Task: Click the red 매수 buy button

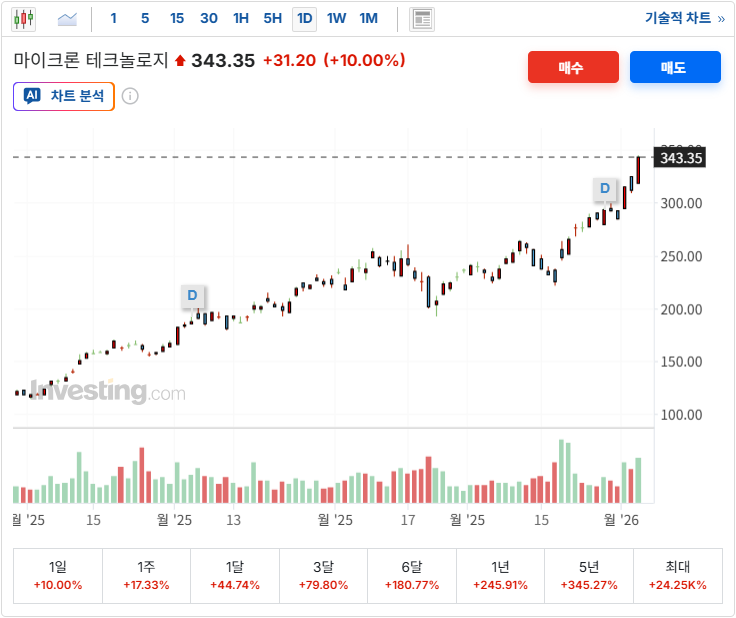Action: [573, 67]
